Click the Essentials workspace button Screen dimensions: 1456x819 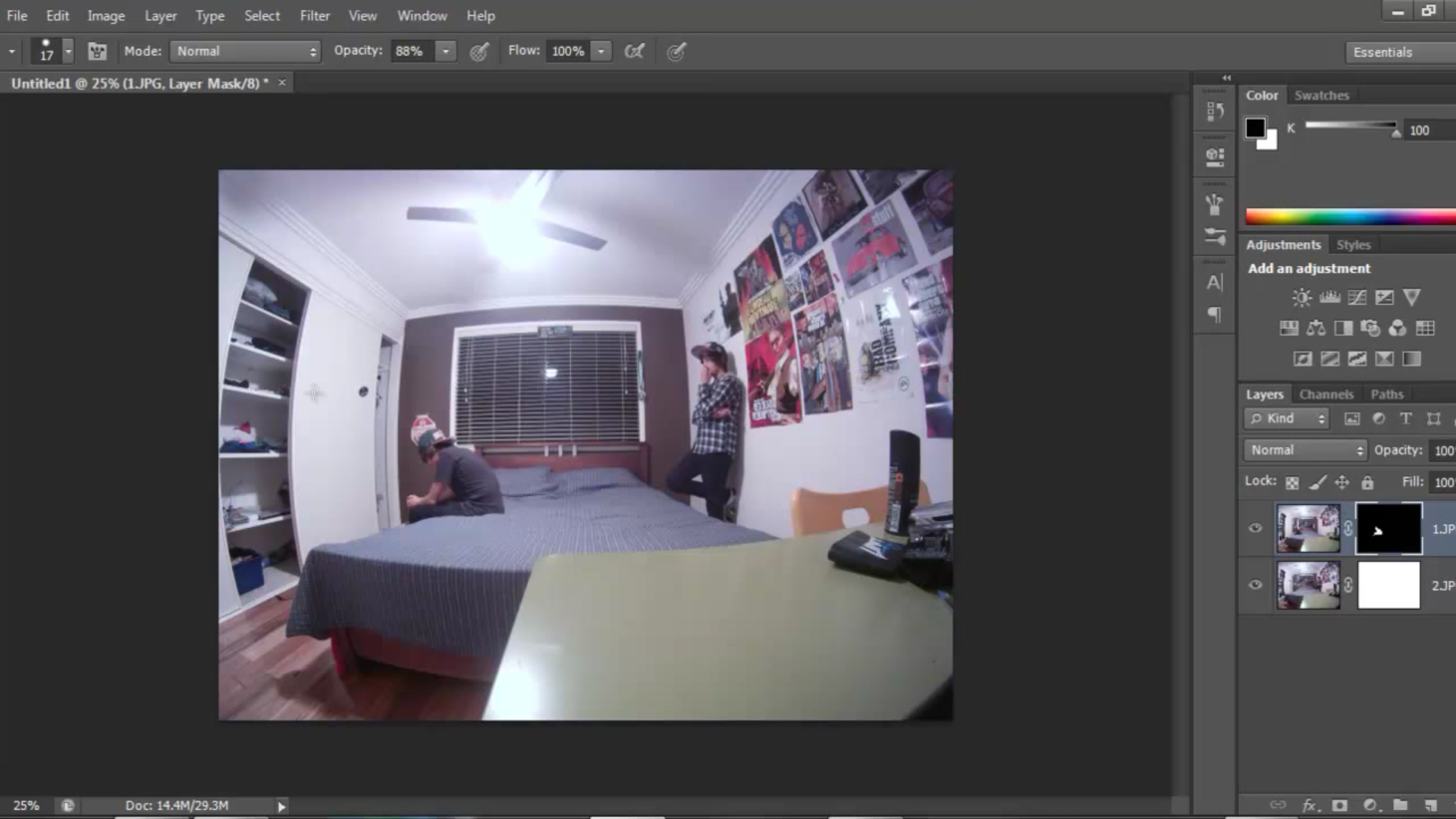pyautogui.click(x=1382, y=52)
